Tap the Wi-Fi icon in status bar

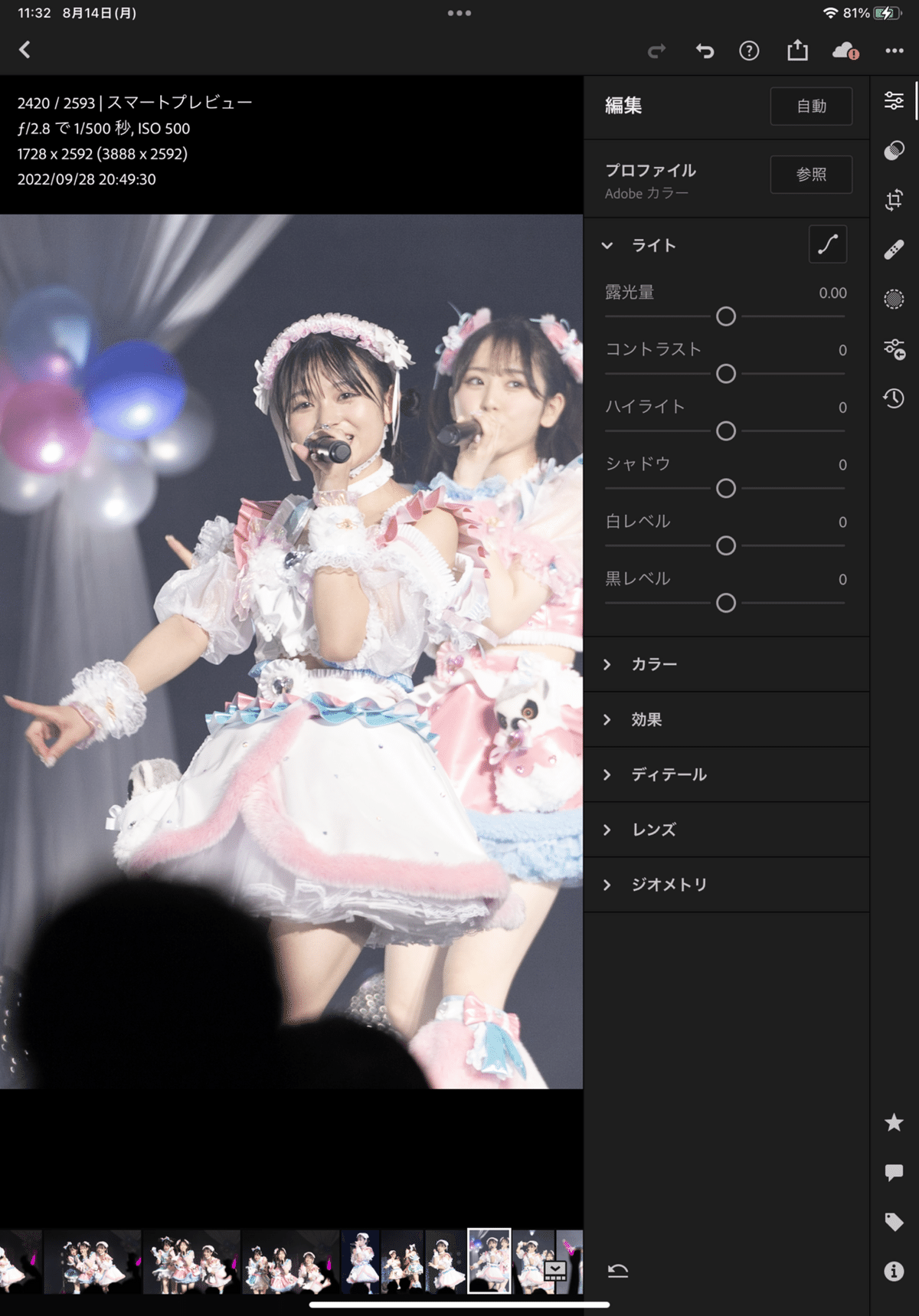tap(830, 13)
